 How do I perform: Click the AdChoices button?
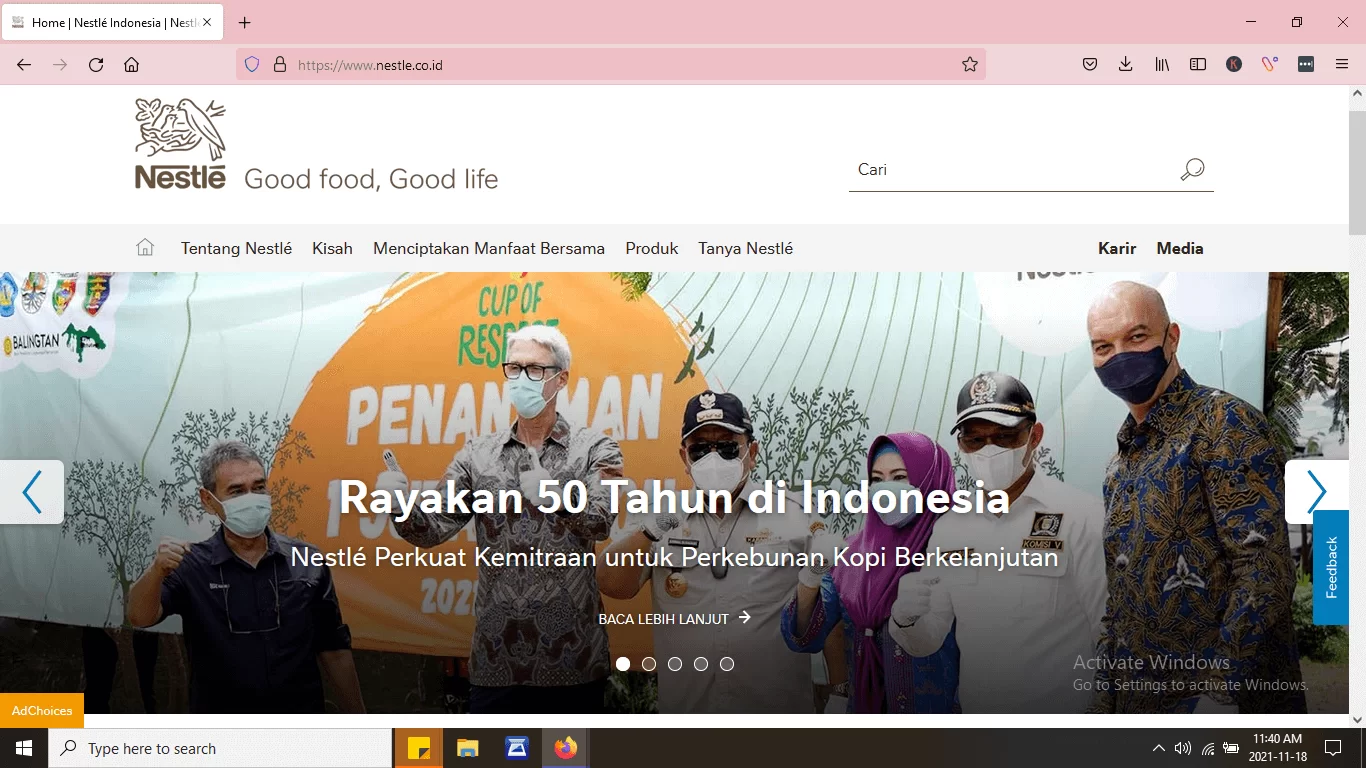click(x=42, y=711)
